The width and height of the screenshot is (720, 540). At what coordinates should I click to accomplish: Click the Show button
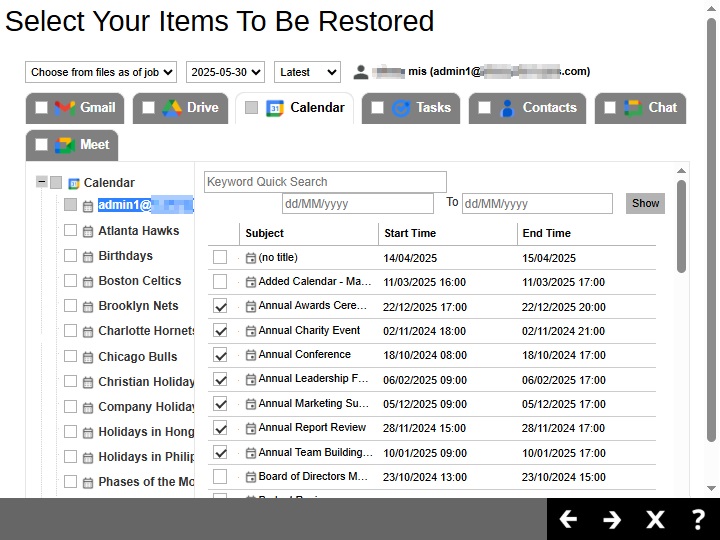(645, 203)
